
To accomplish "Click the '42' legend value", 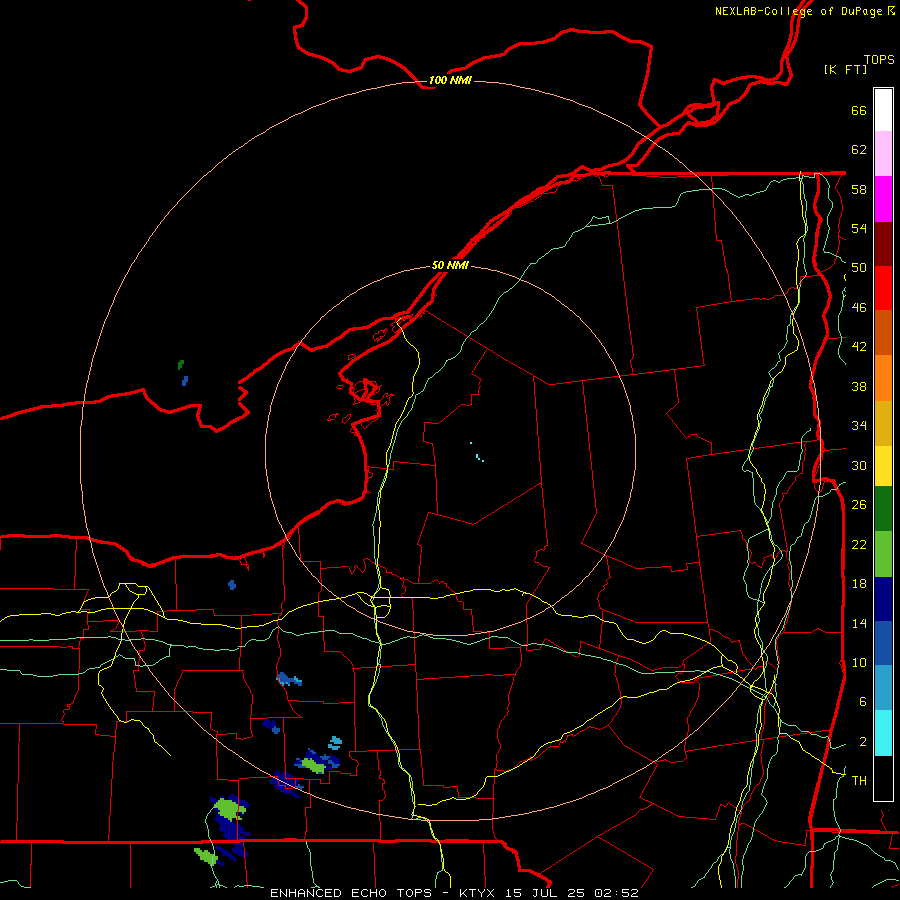I will (859, 347).
